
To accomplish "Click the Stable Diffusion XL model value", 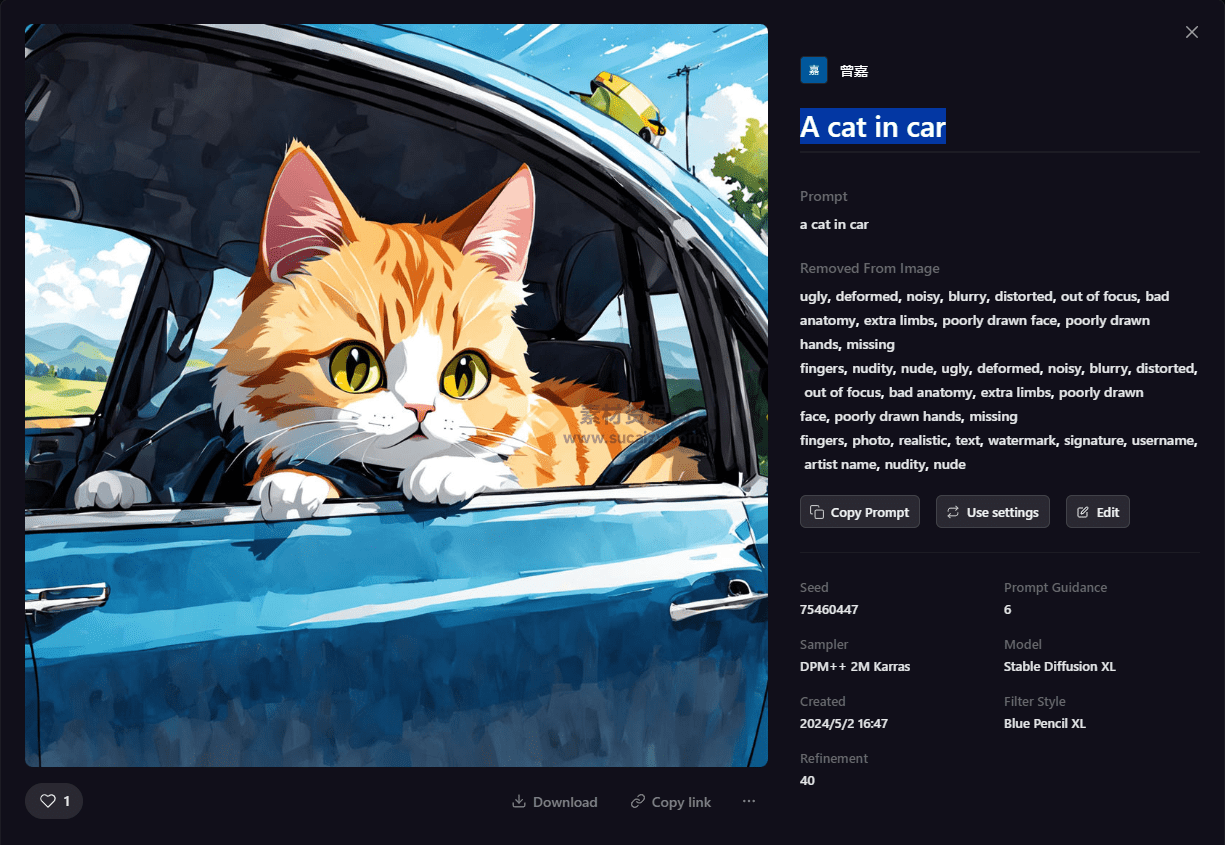I will point(1059,666).
